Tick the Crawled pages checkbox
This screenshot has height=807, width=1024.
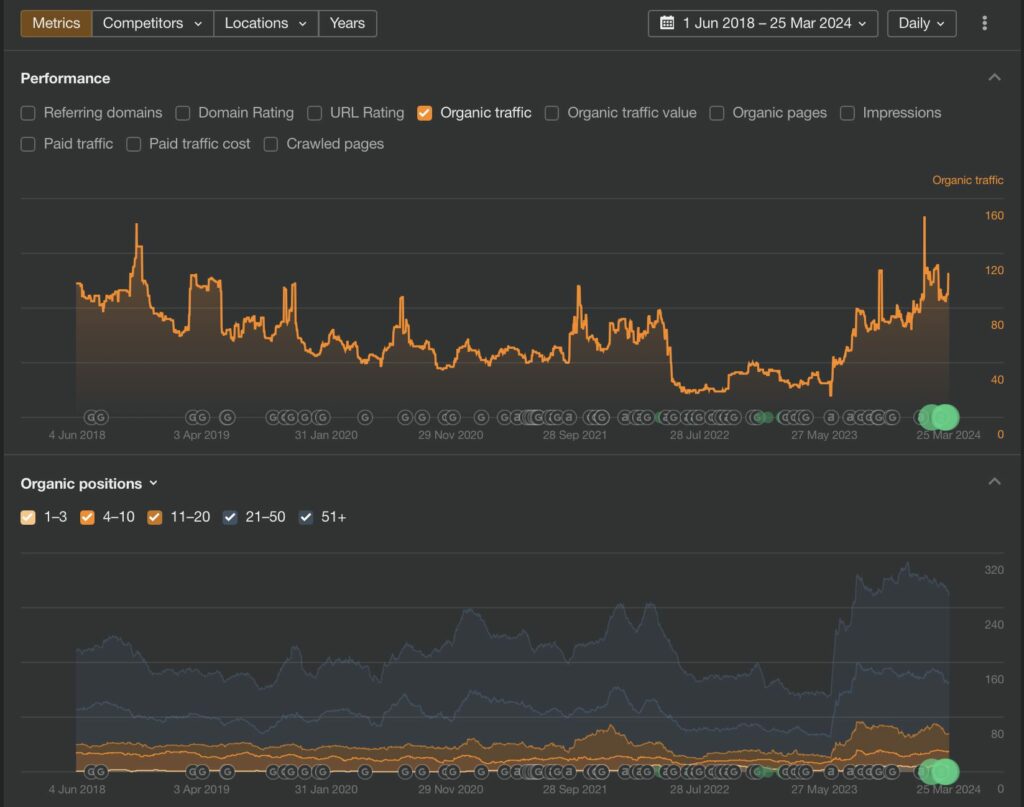[271, 144]
